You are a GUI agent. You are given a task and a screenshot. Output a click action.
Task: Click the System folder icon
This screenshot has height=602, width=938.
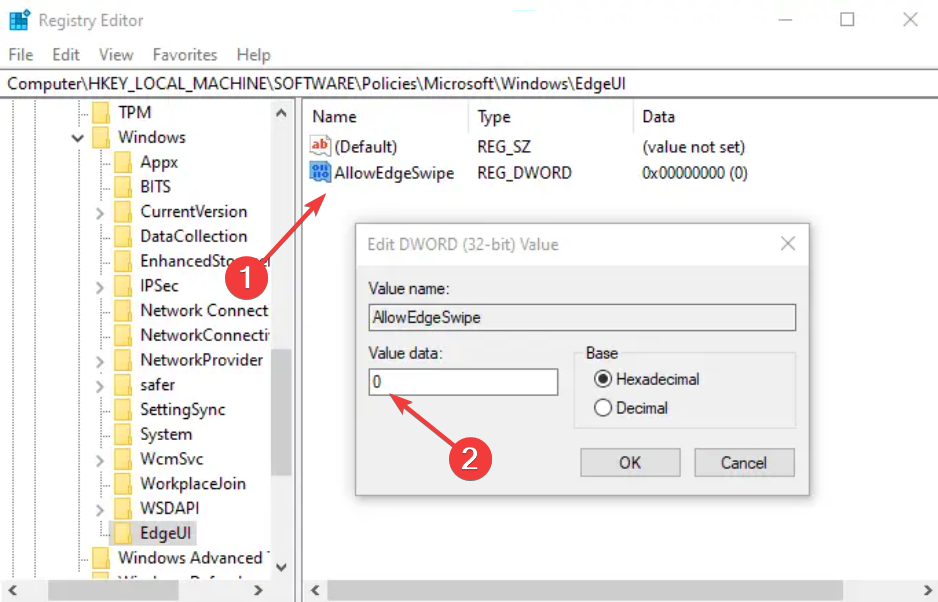(x=123, y=434)
